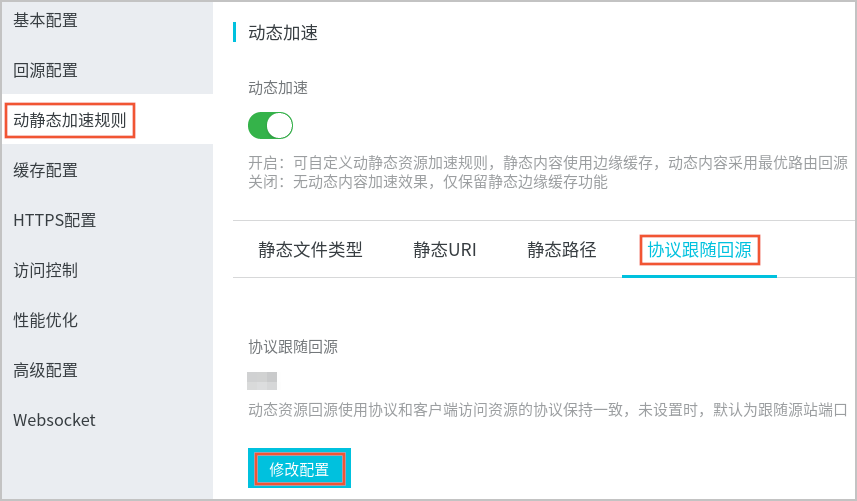Click the 开启 description line under toggle
857x501 pixels.
coord(548,162)
